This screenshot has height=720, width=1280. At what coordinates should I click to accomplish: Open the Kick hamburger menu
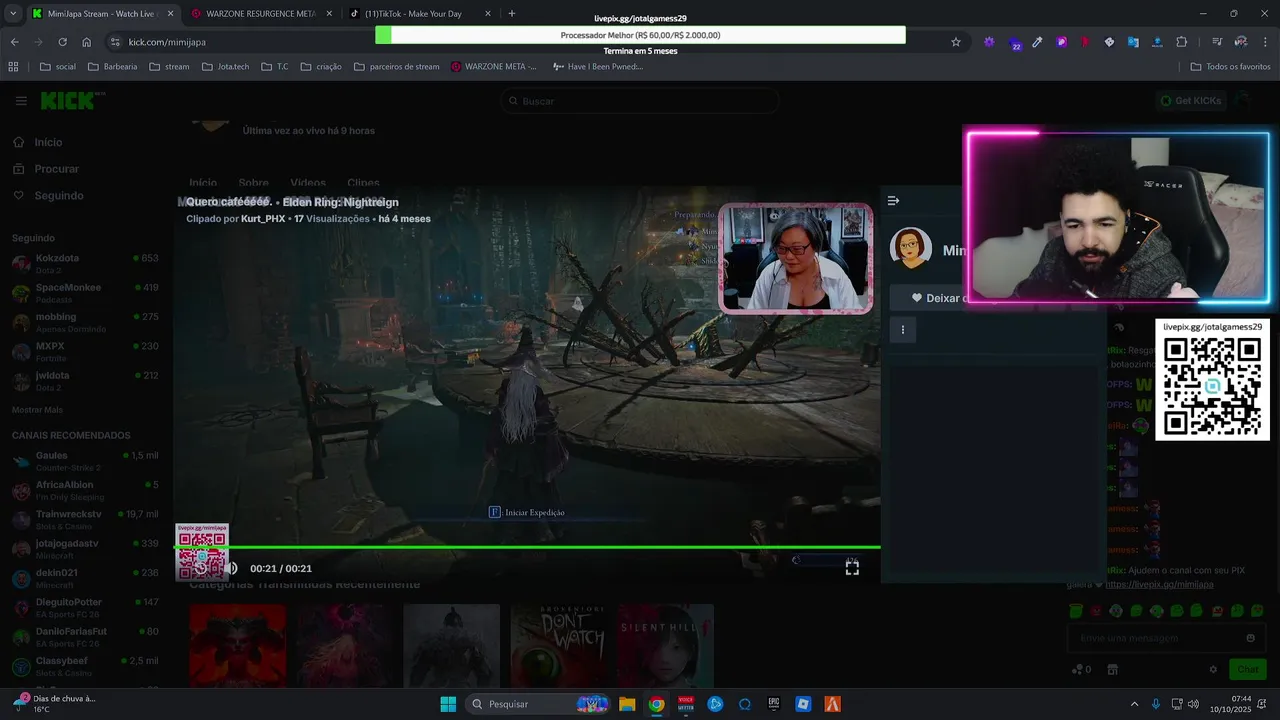[21, 101]
